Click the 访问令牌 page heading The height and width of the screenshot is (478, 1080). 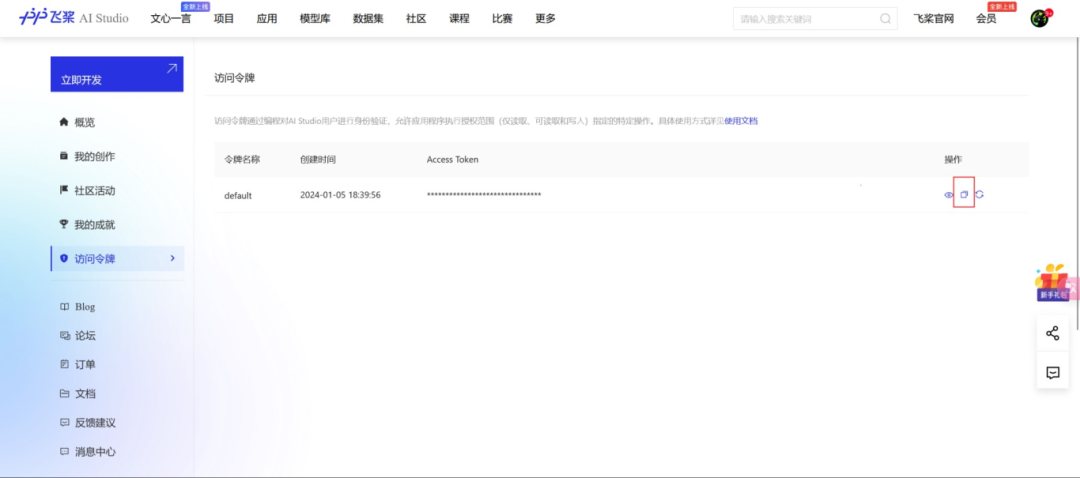[x=234, y=79]
